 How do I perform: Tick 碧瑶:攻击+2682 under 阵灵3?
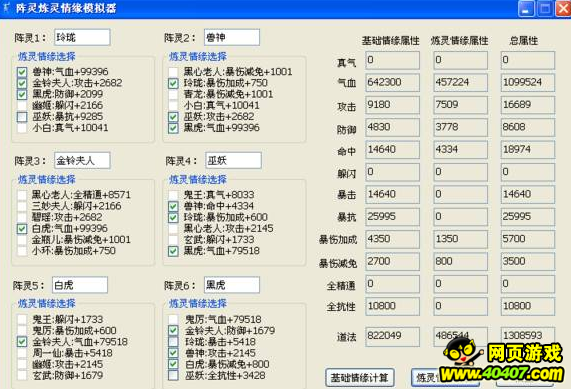22,217
